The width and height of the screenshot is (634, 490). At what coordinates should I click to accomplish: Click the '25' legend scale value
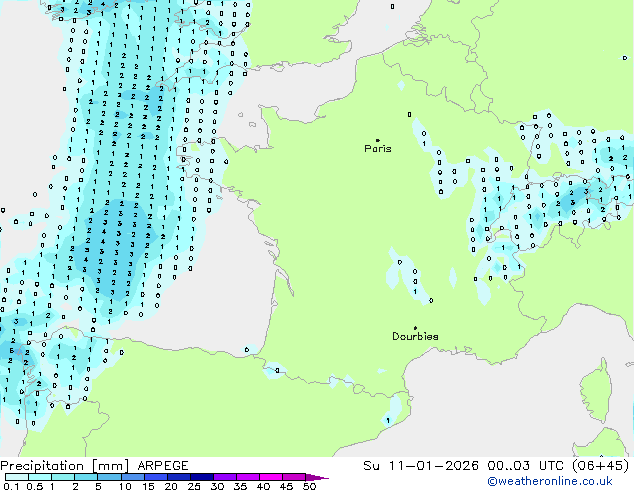point(194,486)
